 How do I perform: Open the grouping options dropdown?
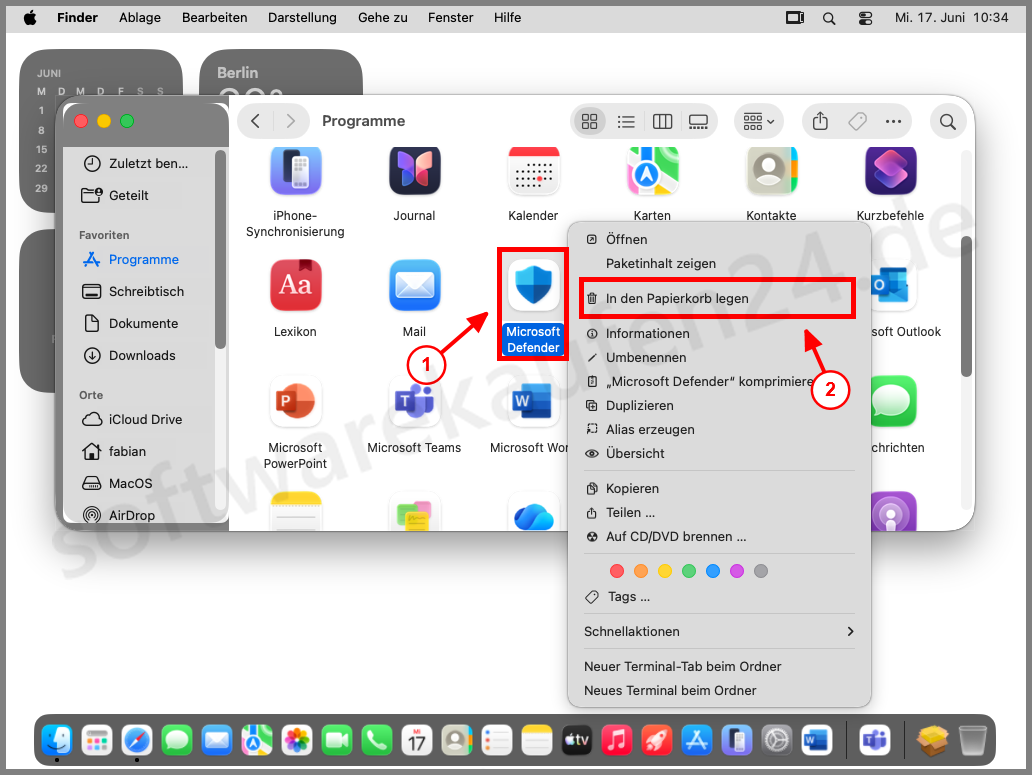[x=759, y=121]
